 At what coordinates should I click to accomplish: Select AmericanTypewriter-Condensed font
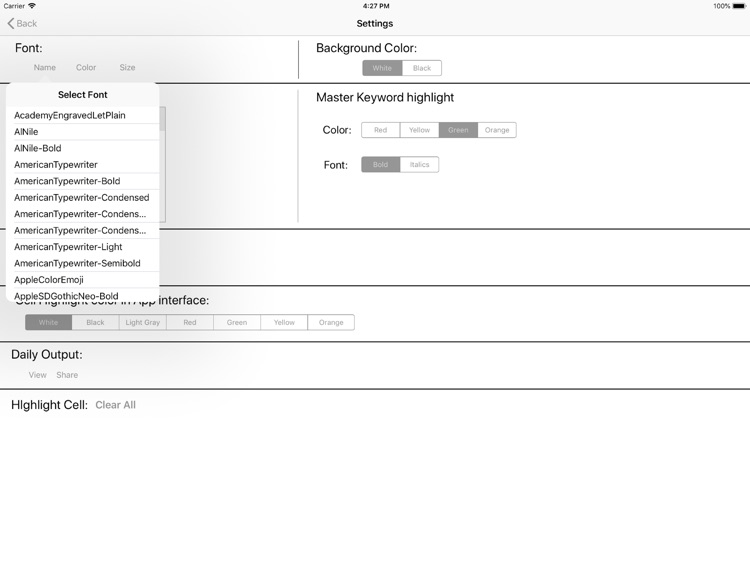pyautogui.click(x=83, y=198)
